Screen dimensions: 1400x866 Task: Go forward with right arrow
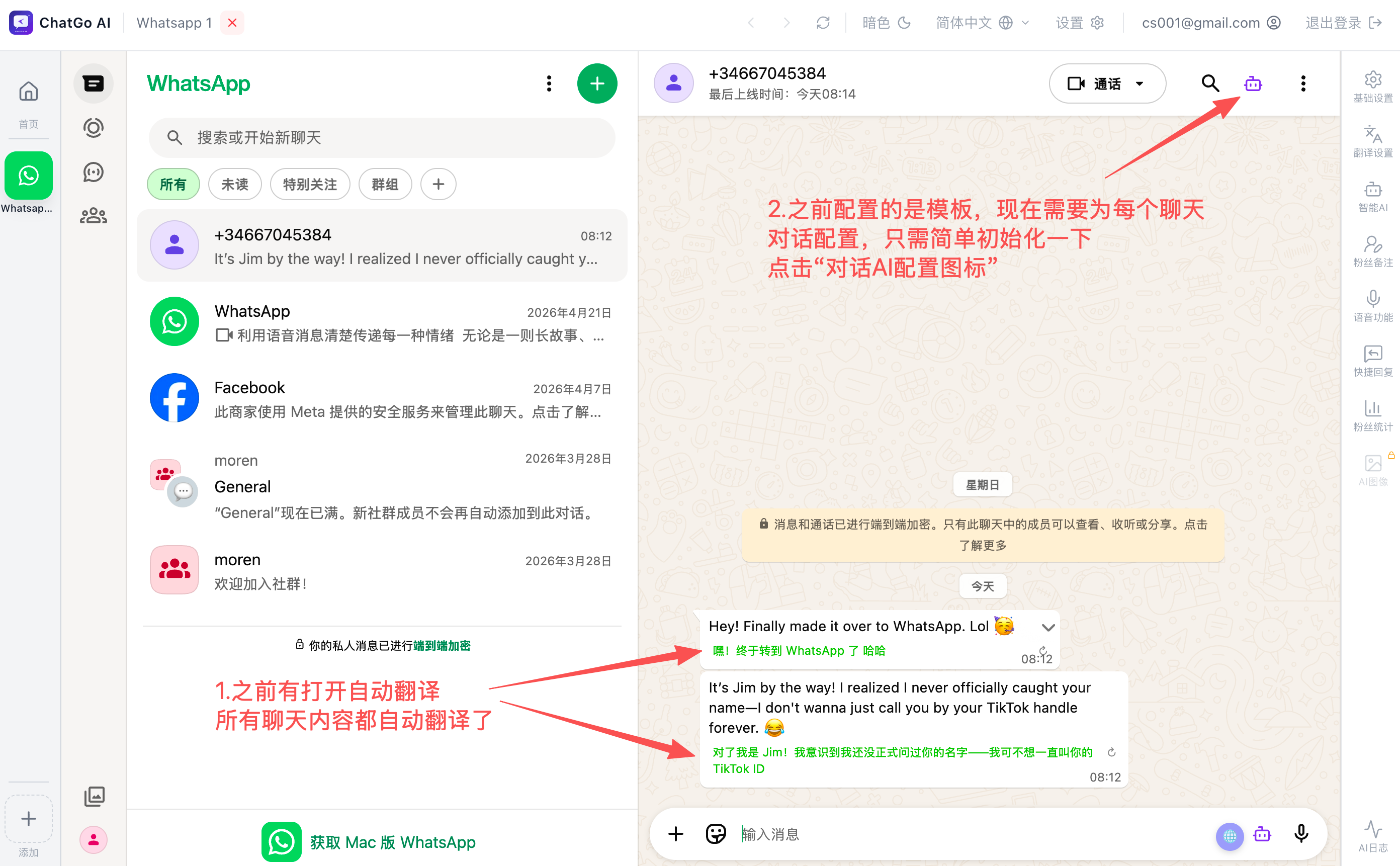[x=786, y=23]
